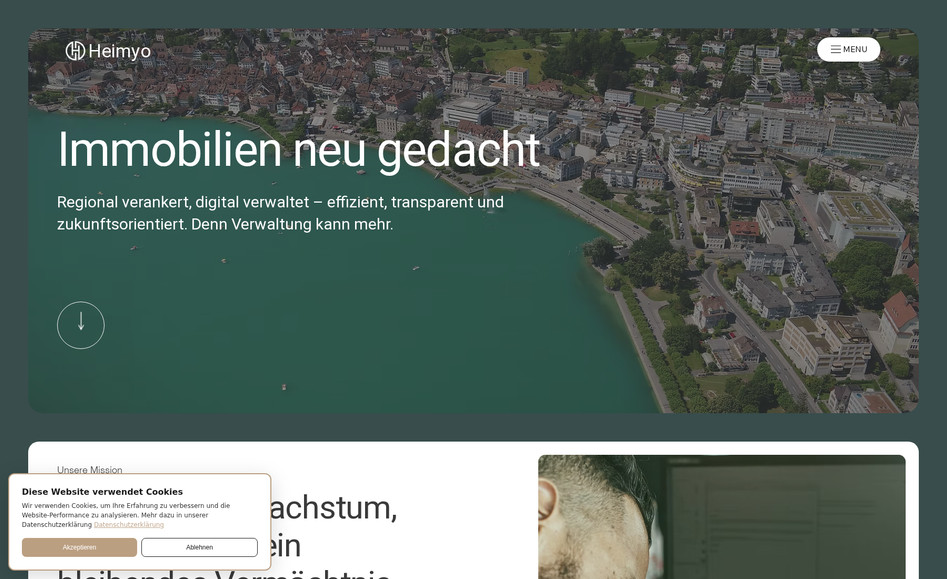The height and width of the screenshot is (579, 947).
Task: Tap the logo mark beside the Heimyo wordmark
Action: [75, 49]
